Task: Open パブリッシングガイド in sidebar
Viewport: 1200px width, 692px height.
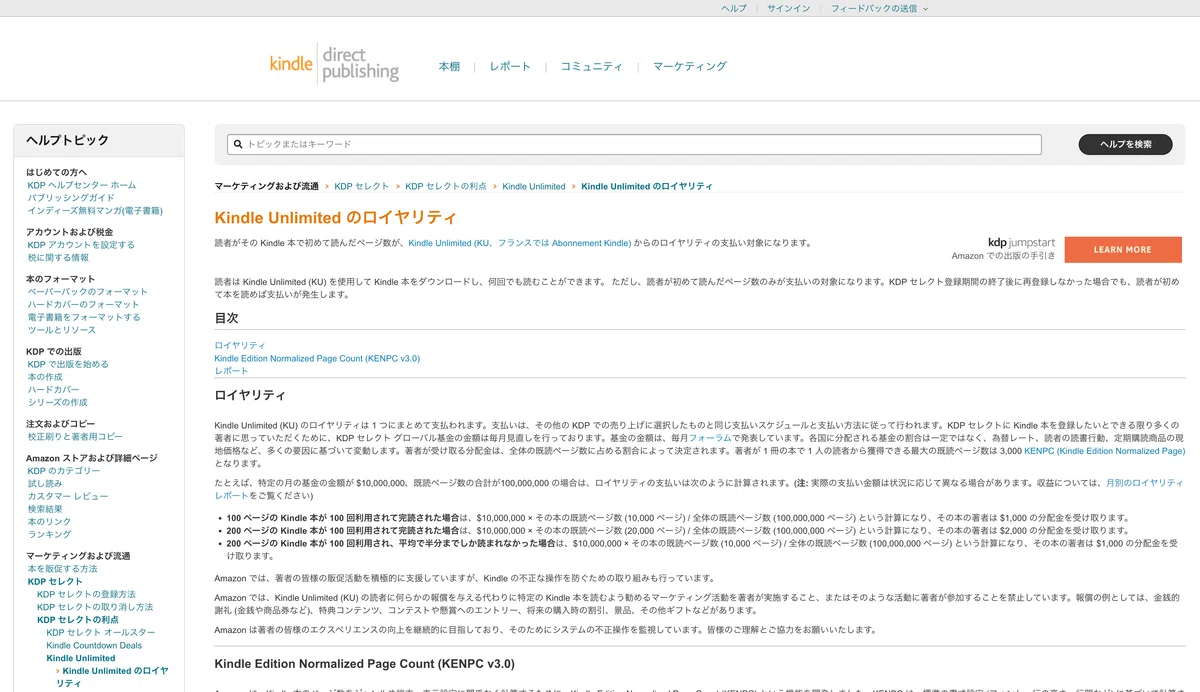Action: (71, 198)
